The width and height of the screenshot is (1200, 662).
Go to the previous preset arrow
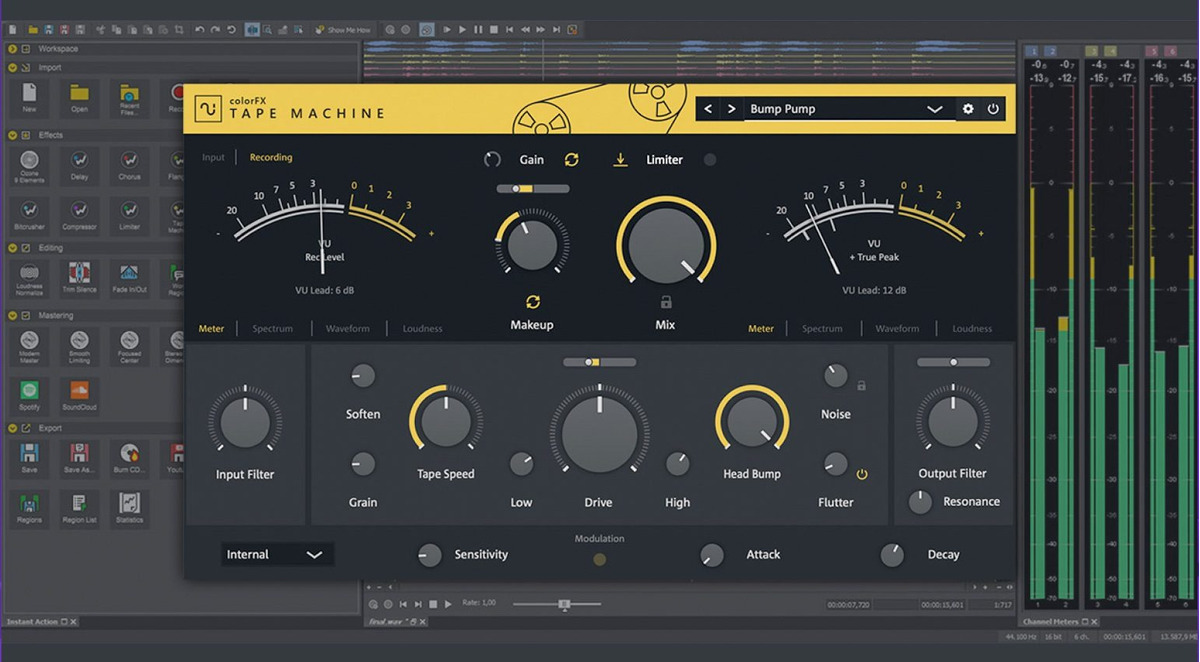coord(709,109)
